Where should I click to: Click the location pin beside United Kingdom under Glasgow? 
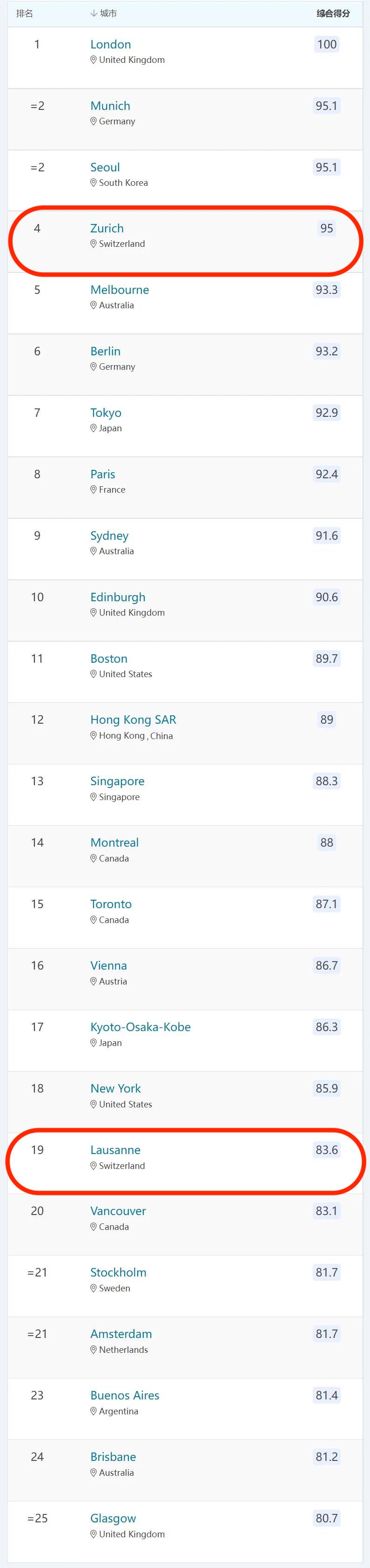pos(94,1534)
